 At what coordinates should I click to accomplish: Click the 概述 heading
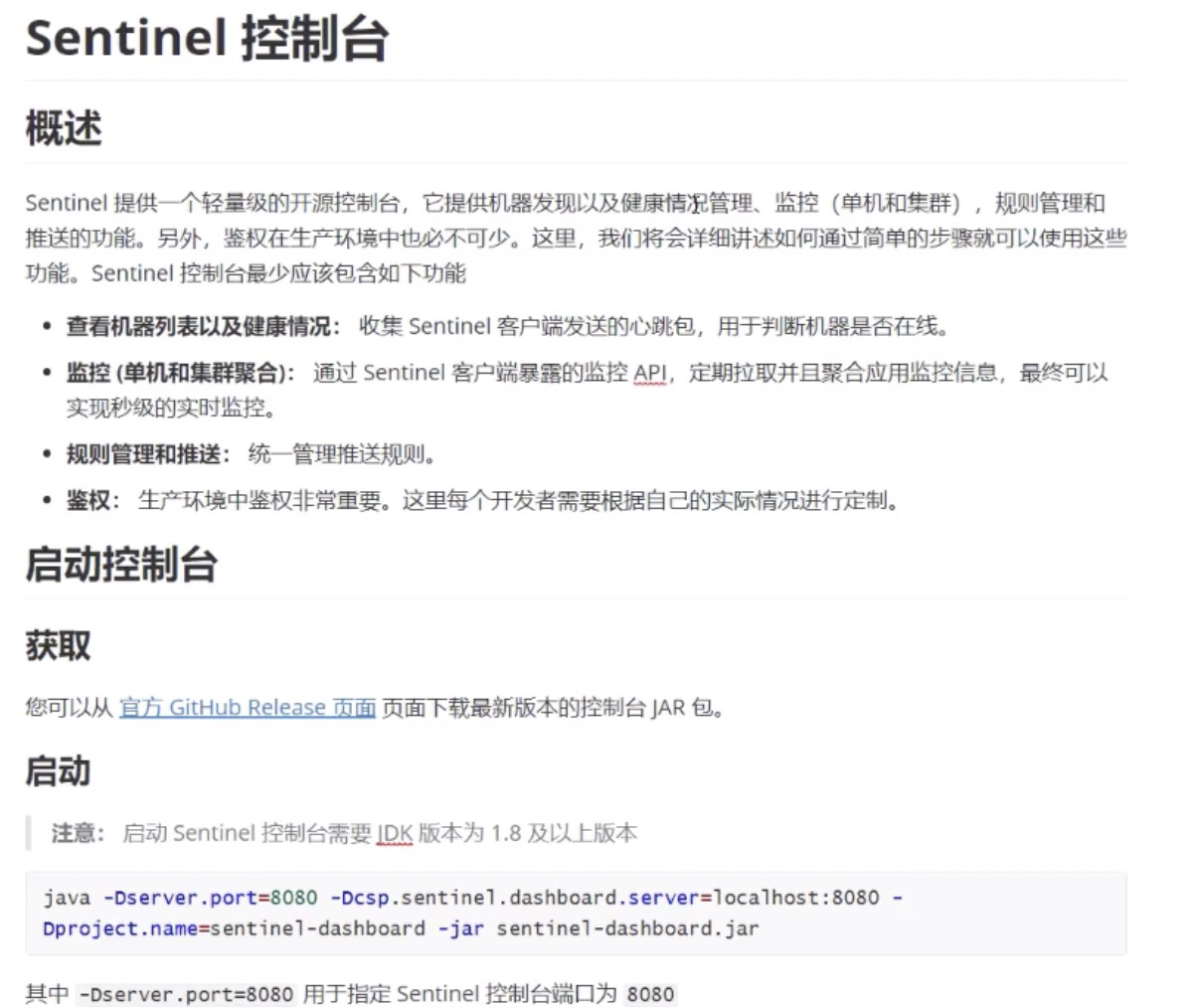(x=64, y=128)
